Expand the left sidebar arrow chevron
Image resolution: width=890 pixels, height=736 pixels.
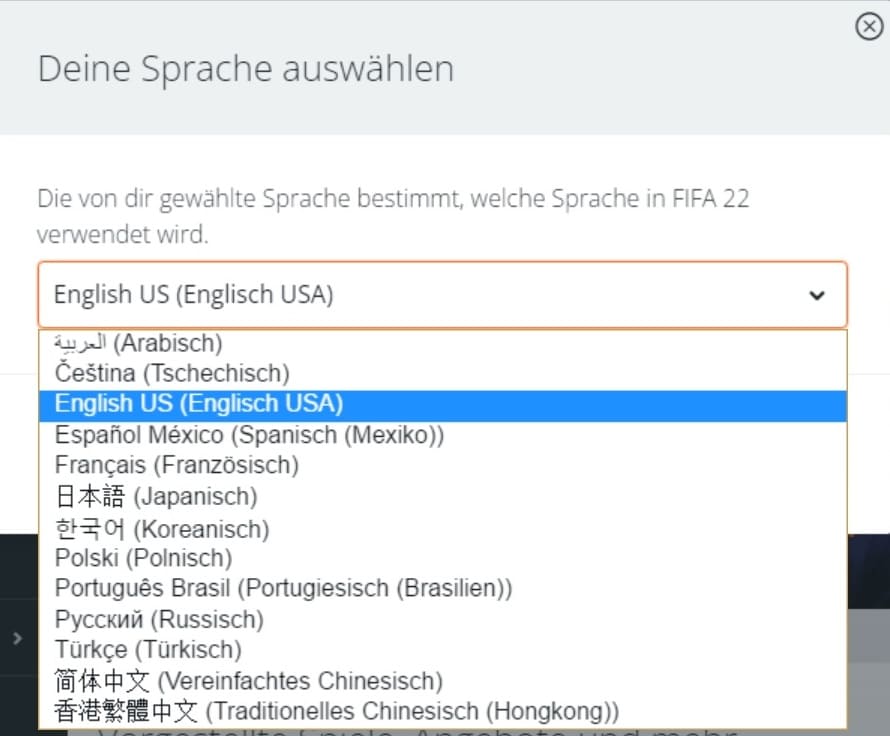point(16,637)
